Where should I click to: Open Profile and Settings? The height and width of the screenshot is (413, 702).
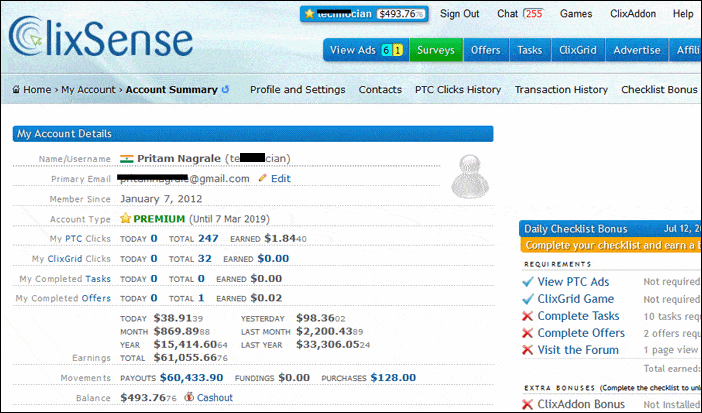click(297, 90)
